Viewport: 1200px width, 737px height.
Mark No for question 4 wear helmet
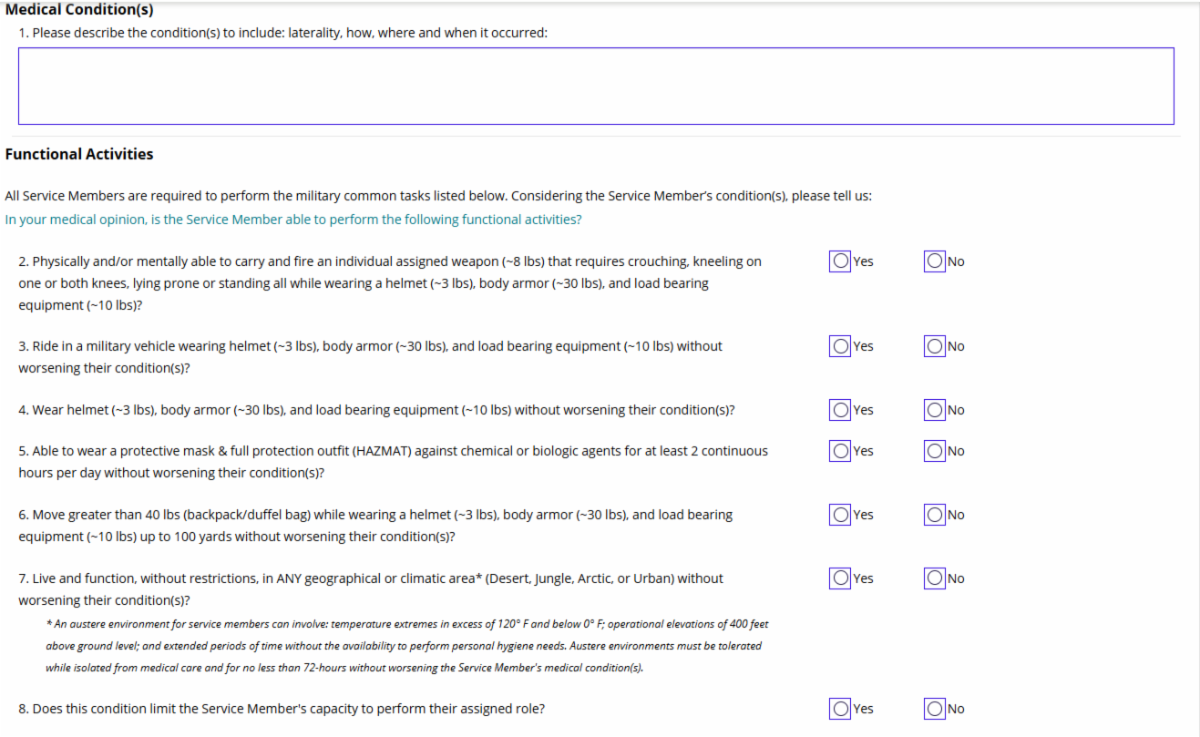coord(935,410)
